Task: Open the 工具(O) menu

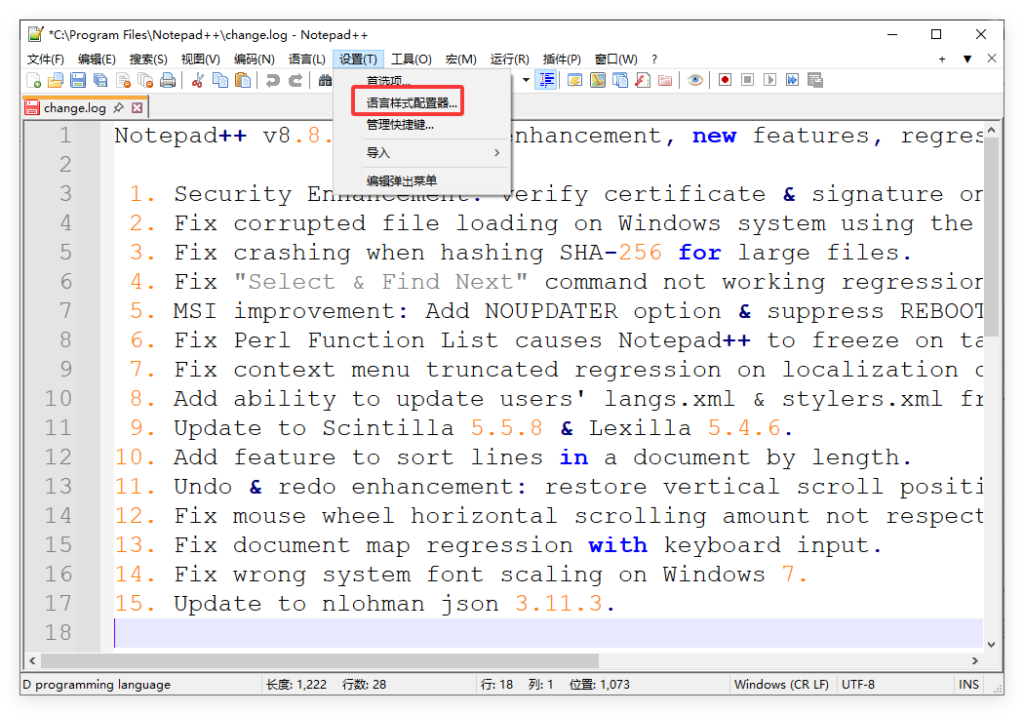Action: (411, 59)
